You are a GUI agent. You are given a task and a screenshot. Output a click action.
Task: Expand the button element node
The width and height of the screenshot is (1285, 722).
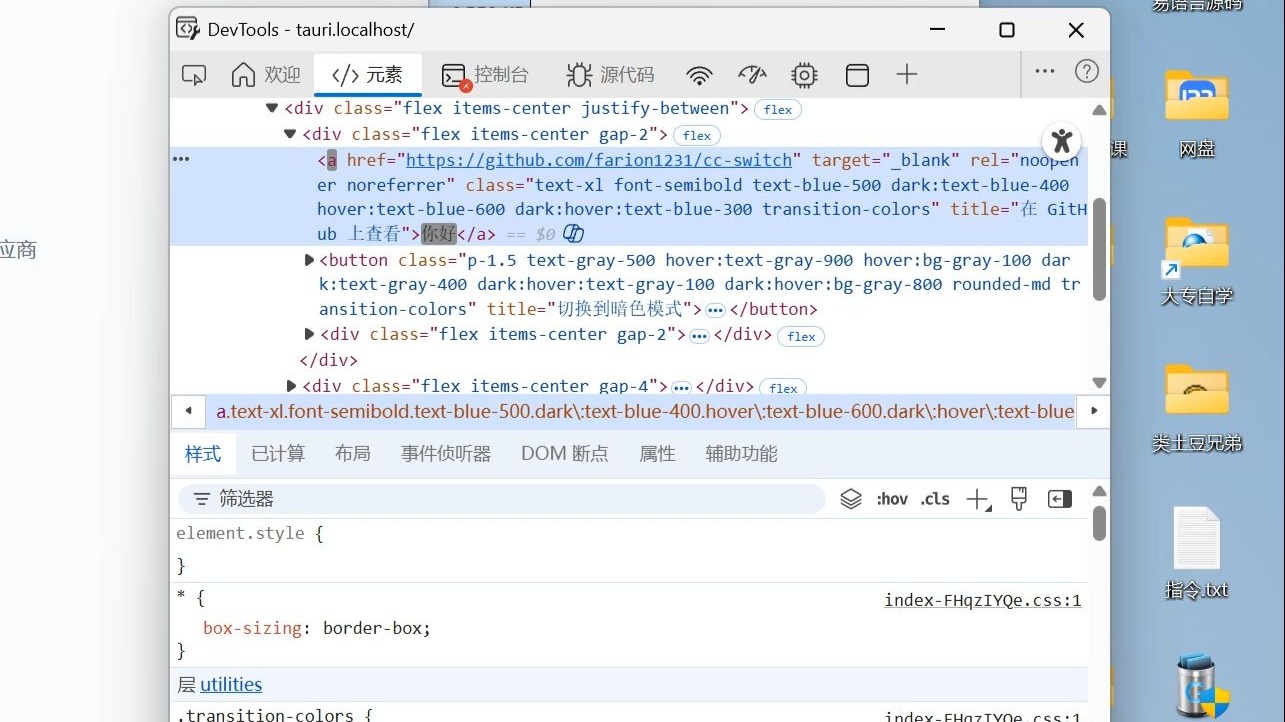click(309, 259)
